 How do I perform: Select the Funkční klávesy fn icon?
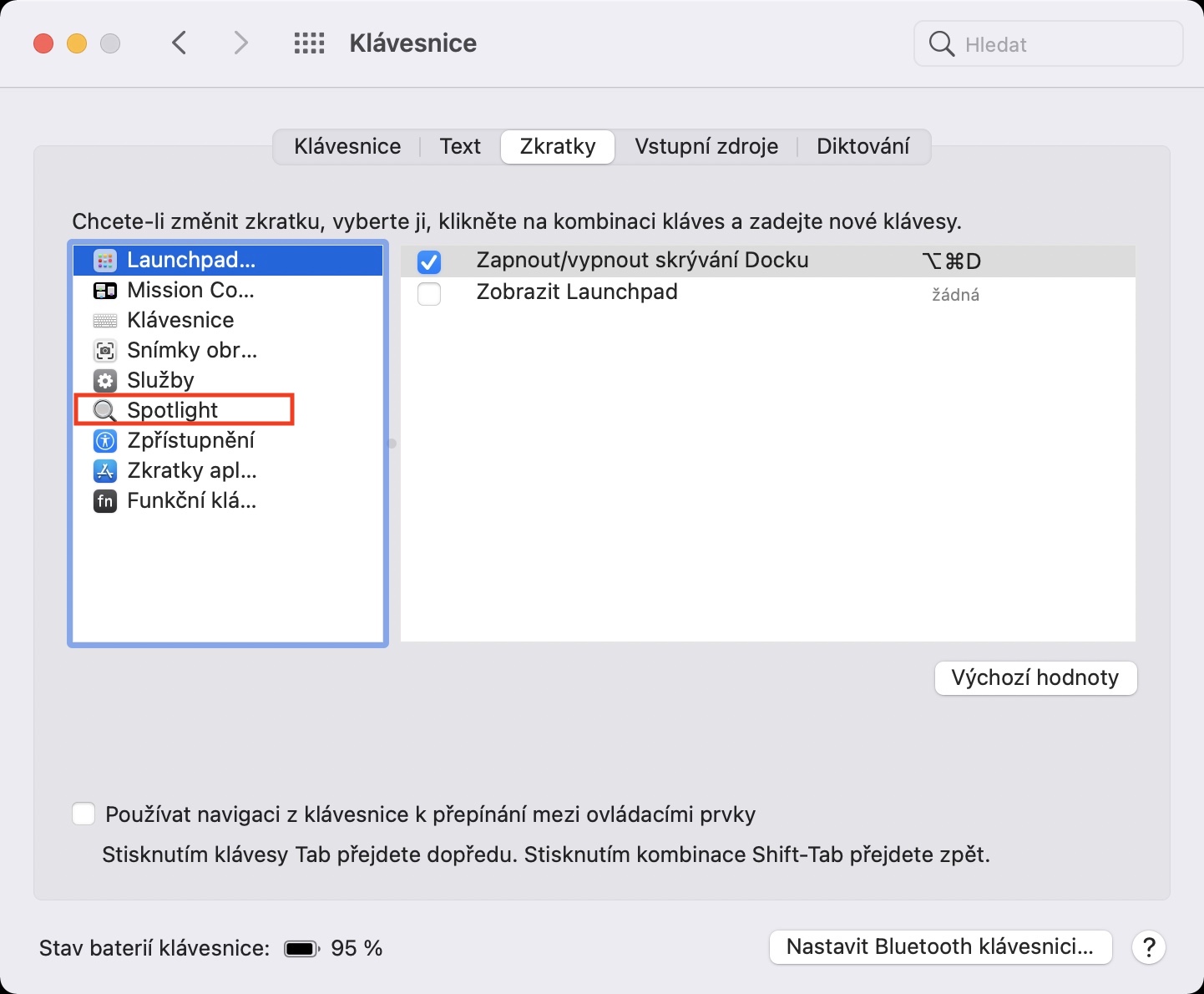(x=105, y=501)
